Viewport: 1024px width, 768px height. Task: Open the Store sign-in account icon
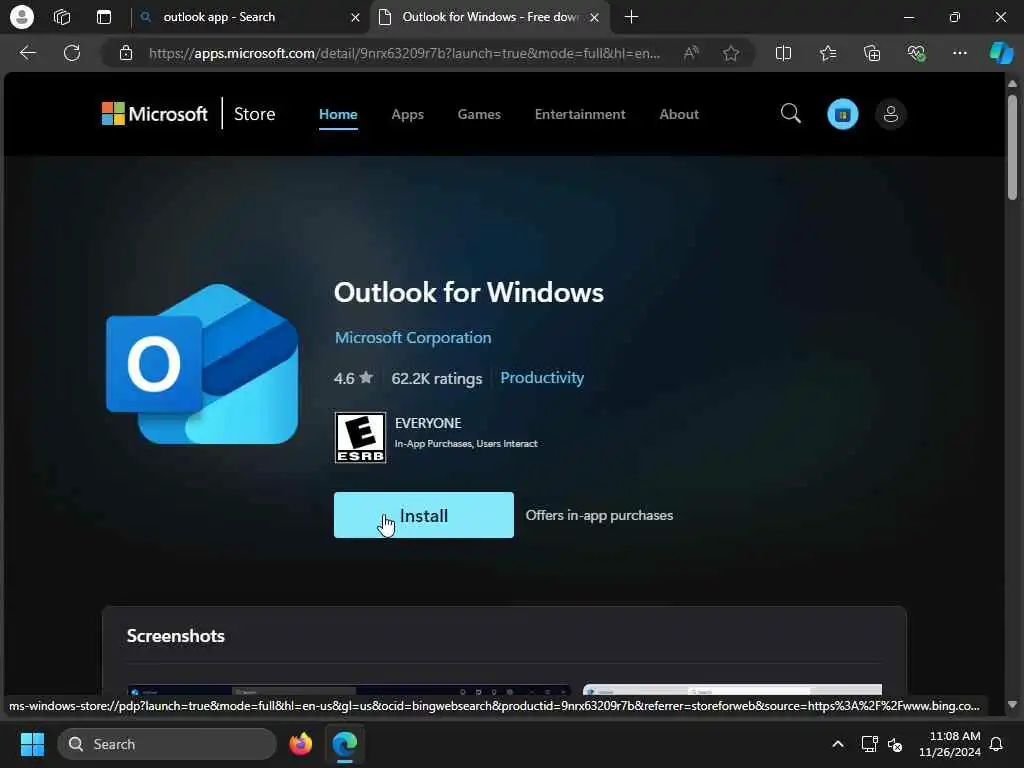pyautogui.click(x=890, y=114)
